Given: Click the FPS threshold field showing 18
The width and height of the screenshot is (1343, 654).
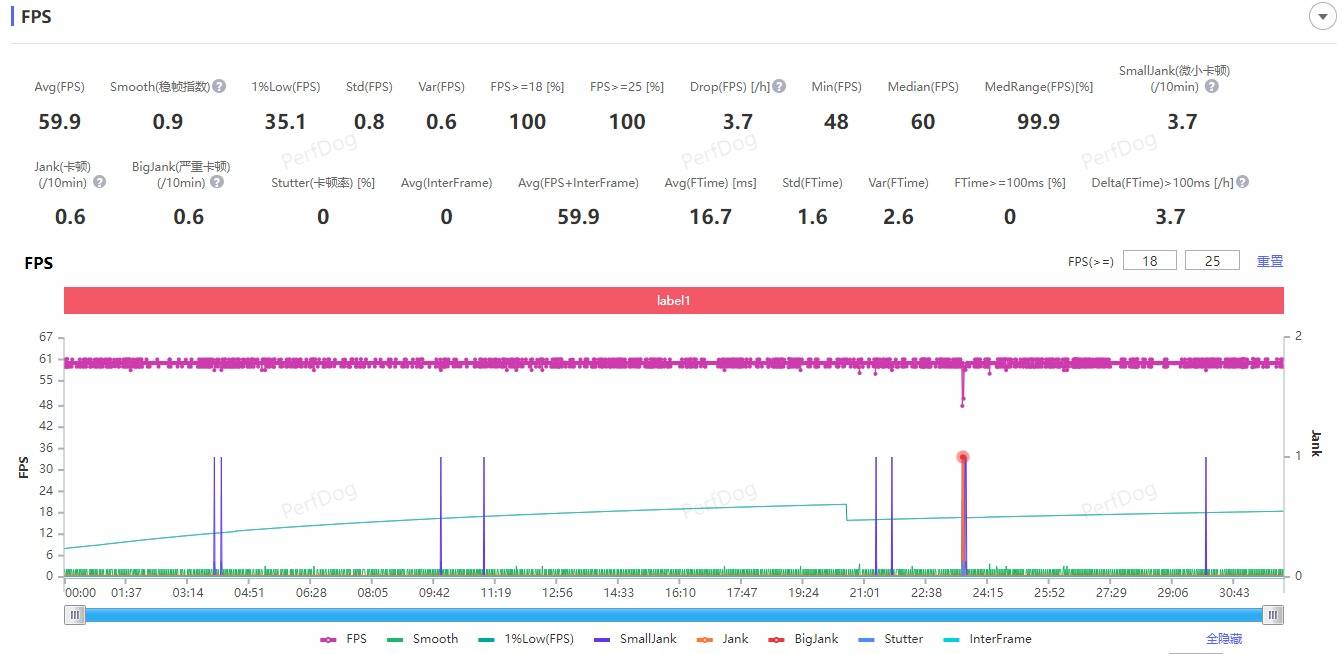Looking at the screenshot, I should click(1149, 261).
